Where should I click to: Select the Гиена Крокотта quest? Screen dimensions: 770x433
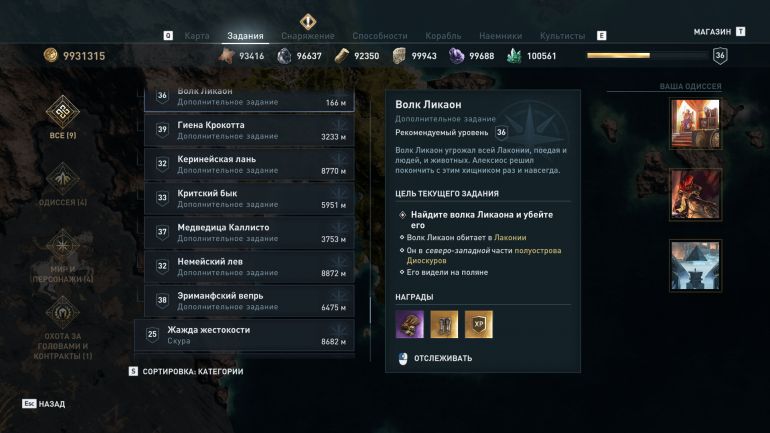(249, 130)
